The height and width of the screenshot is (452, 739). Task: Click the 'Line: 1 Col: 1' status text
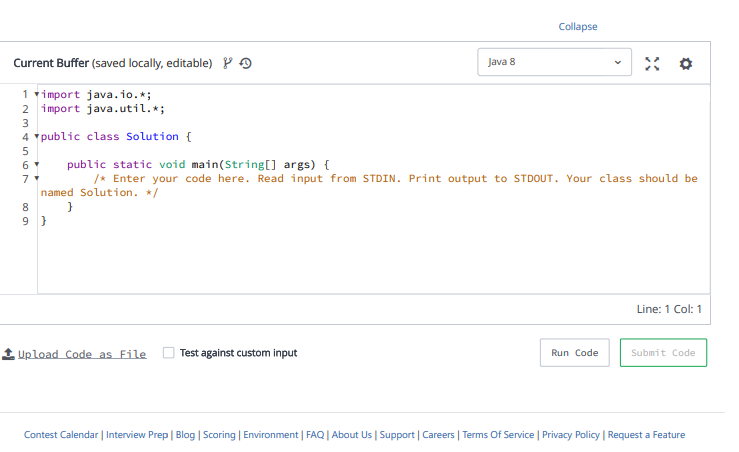(x=669, y=309)
